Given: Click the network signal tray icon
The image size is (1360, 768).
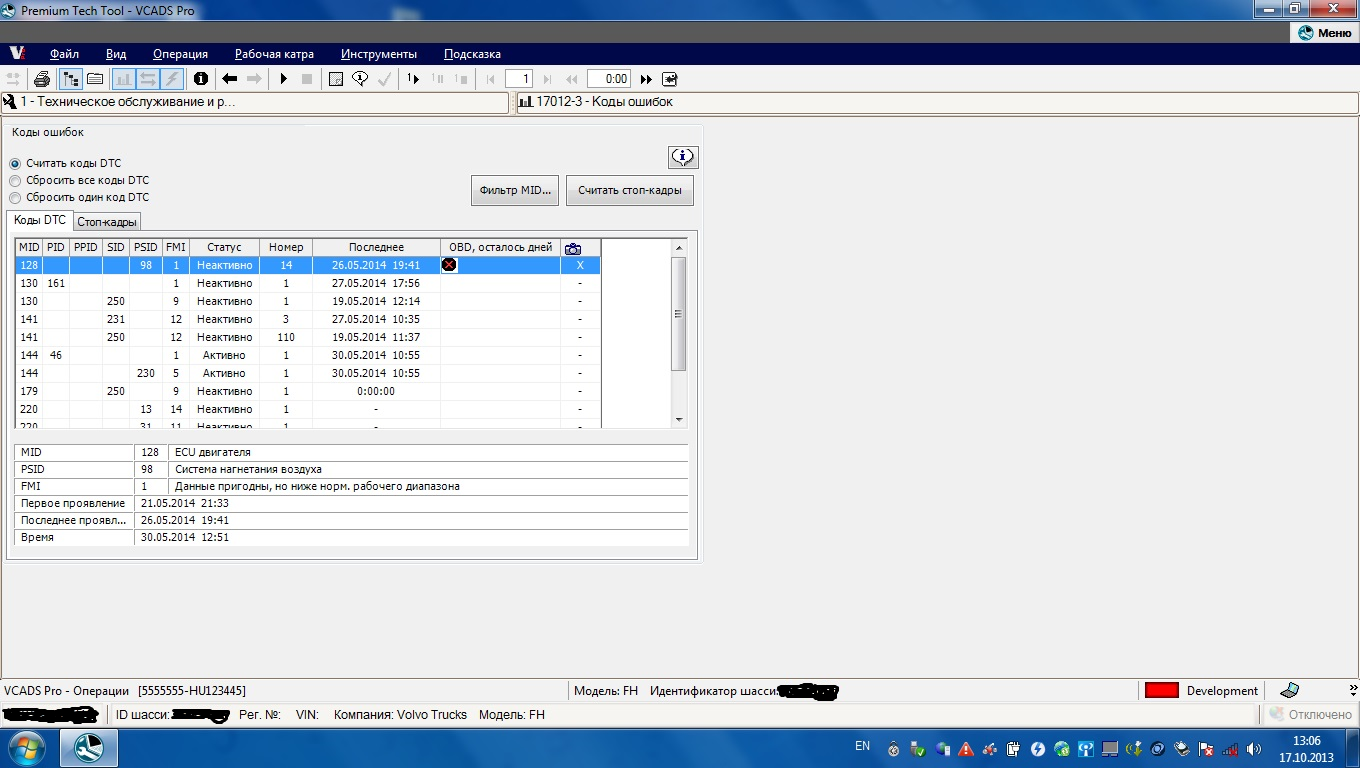Looking at the screenshot, I should click(x=1230, y=749).
